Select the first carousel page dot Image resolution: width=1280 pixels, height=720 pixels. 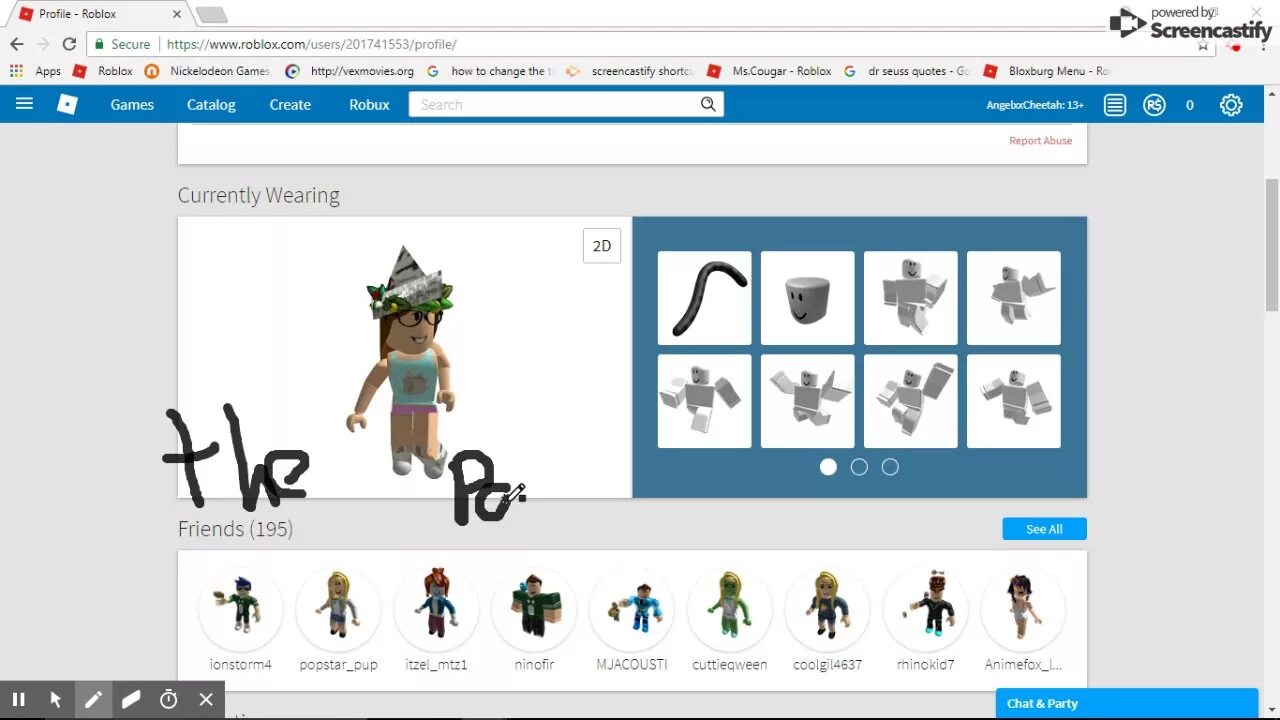pyautogui.click(x=828, y=467)
